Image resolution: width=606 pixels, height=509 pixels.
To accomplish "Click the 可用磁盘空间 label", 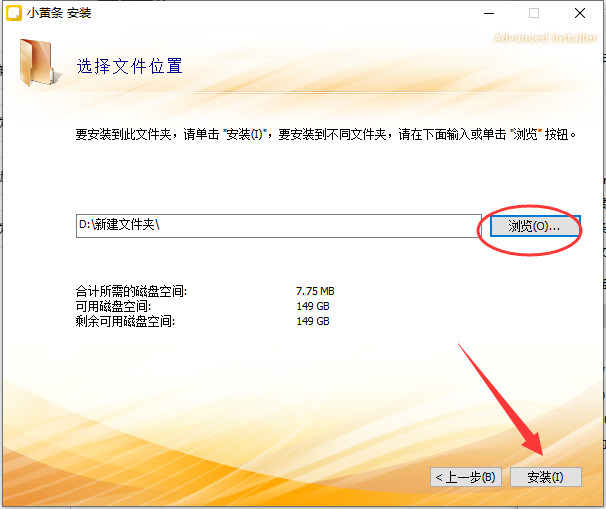I will pyautogui.click(x=113, y=306).
